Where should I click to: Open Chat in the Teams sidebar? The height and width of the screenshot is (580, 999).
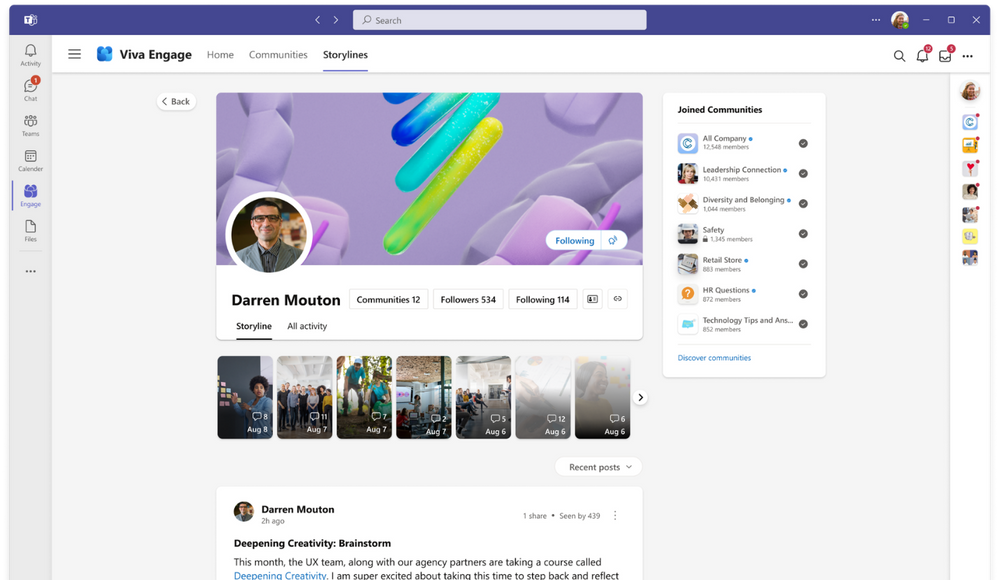(30, 89)
